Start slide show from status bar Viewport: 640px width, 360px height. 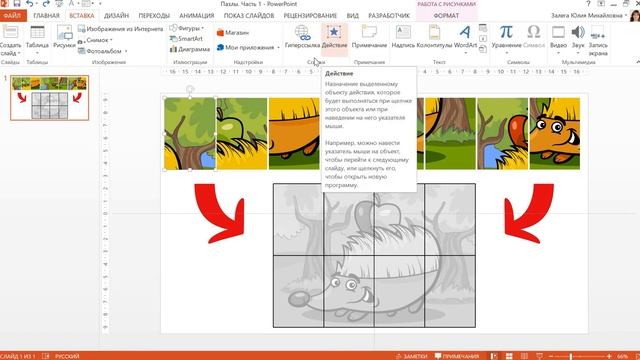(x=539, y=356)
